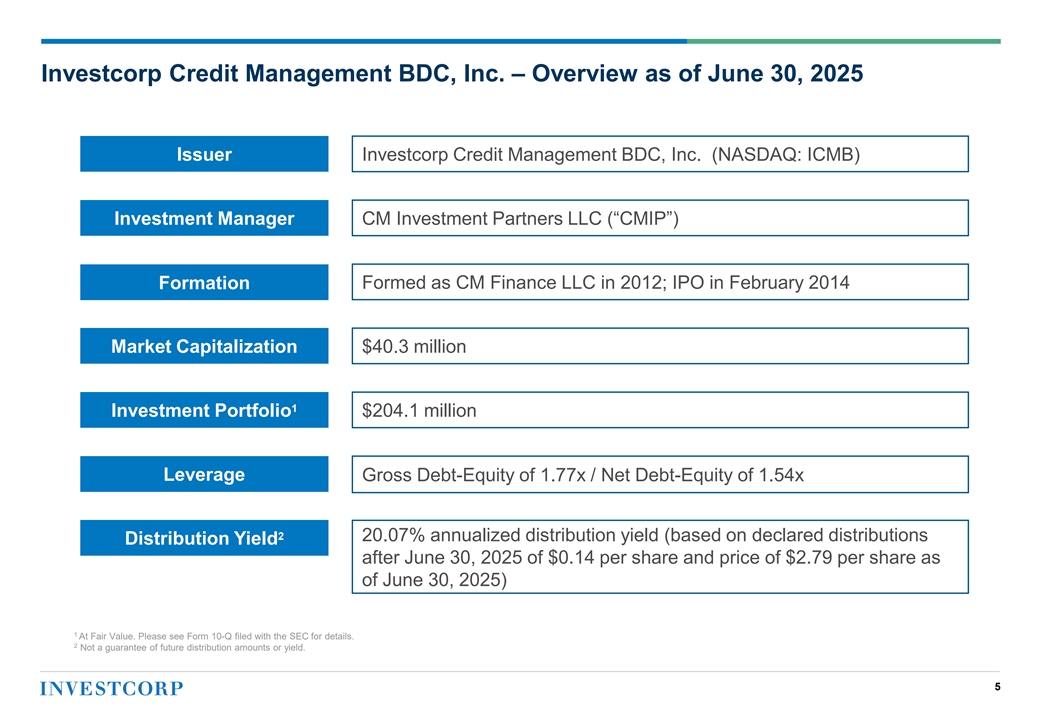The image size is (1040, 720).
Task: Select footnote 1 about Fair Value
Action: (214, 636)
